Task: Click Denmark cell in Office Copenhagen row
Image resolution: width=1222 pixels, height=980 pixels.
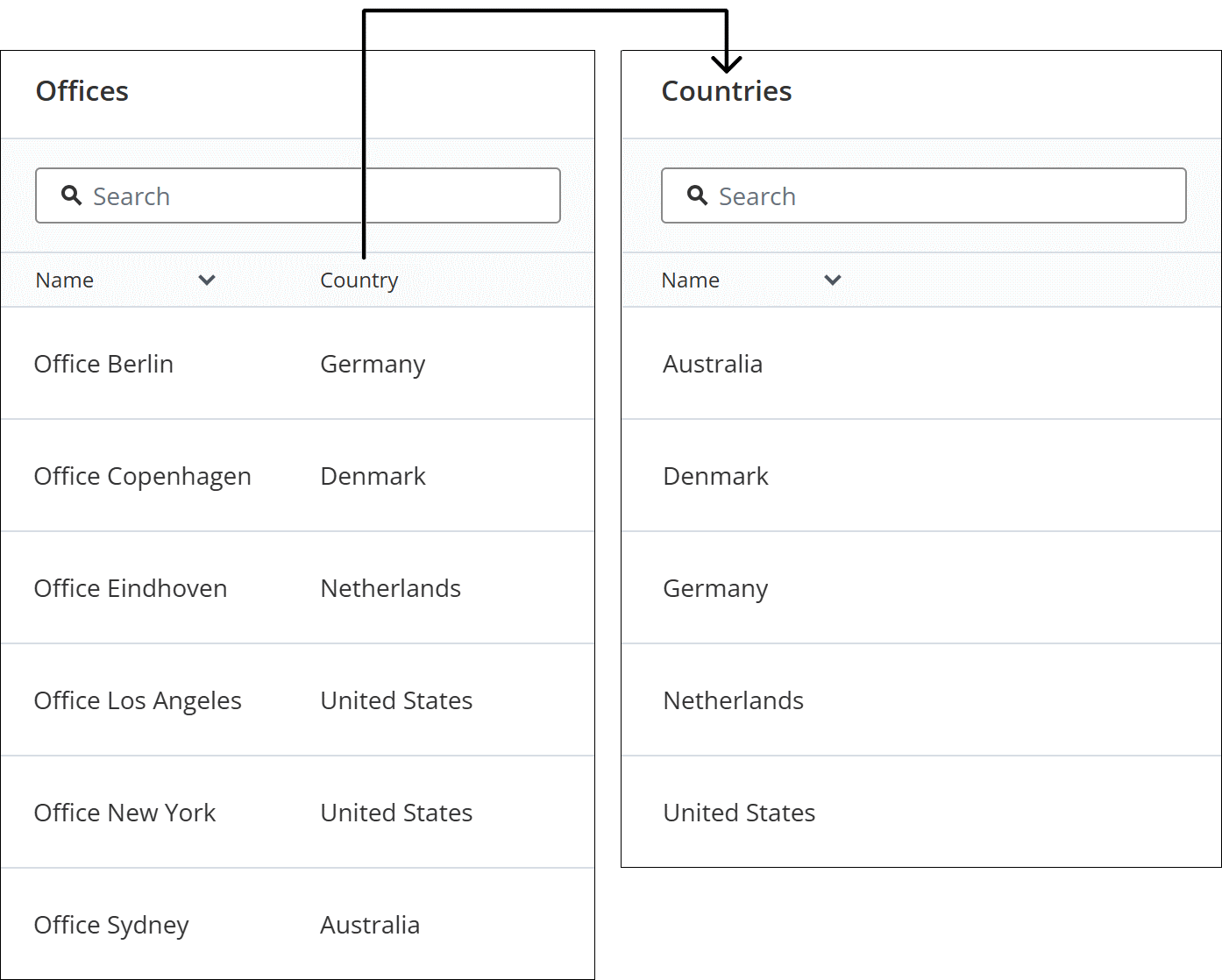Action: coord(373,476)
